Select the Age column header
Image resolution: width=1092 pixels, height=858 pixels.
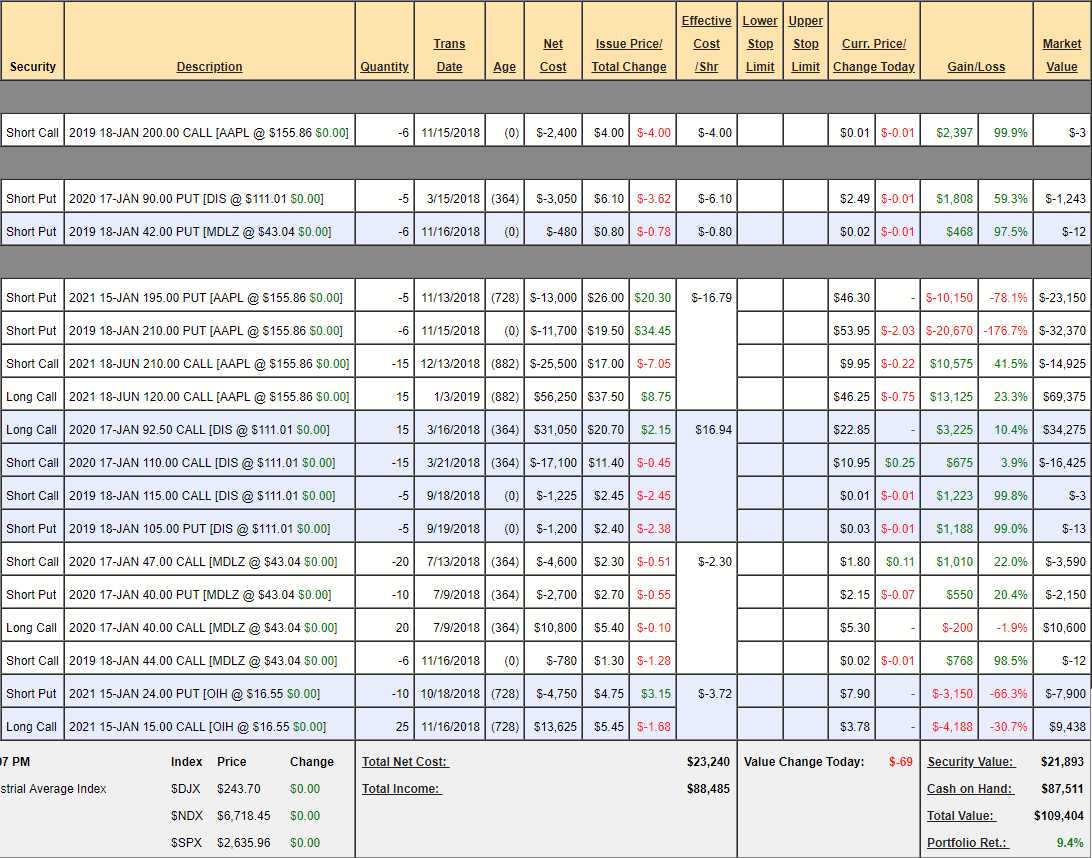(x=504, y=67)
